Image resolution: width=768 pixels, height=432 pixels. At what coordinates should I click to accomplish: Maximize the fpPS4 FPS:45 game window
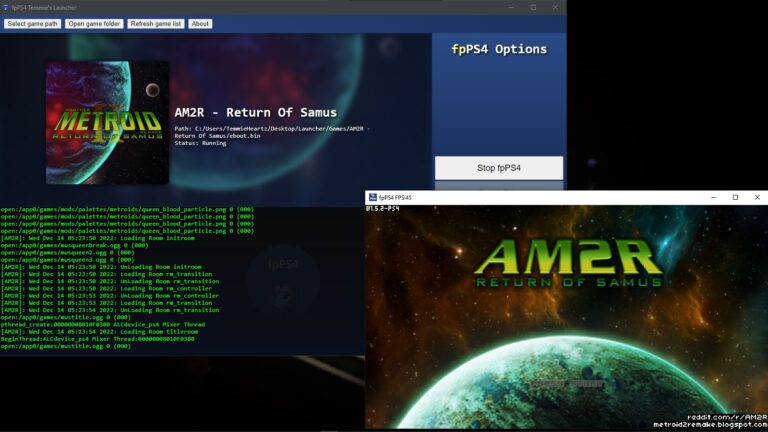pyautogui.click(x=735, y=197)
